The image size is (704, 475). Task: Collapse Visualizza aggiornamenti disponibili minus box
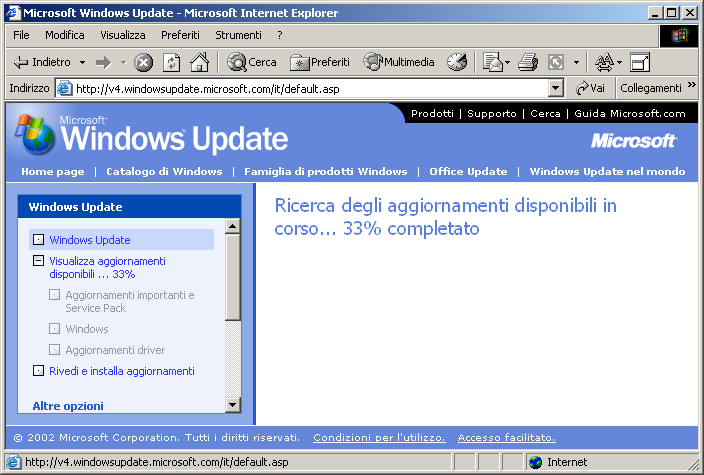tap(39, 260)
